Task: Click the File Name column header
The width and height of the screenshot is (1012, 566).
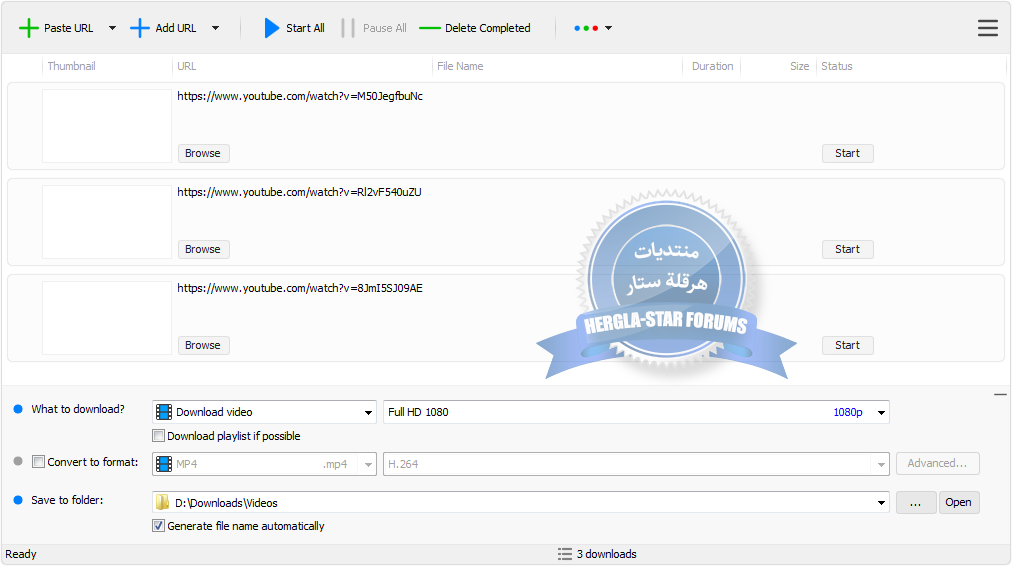Action: (460, 66)
